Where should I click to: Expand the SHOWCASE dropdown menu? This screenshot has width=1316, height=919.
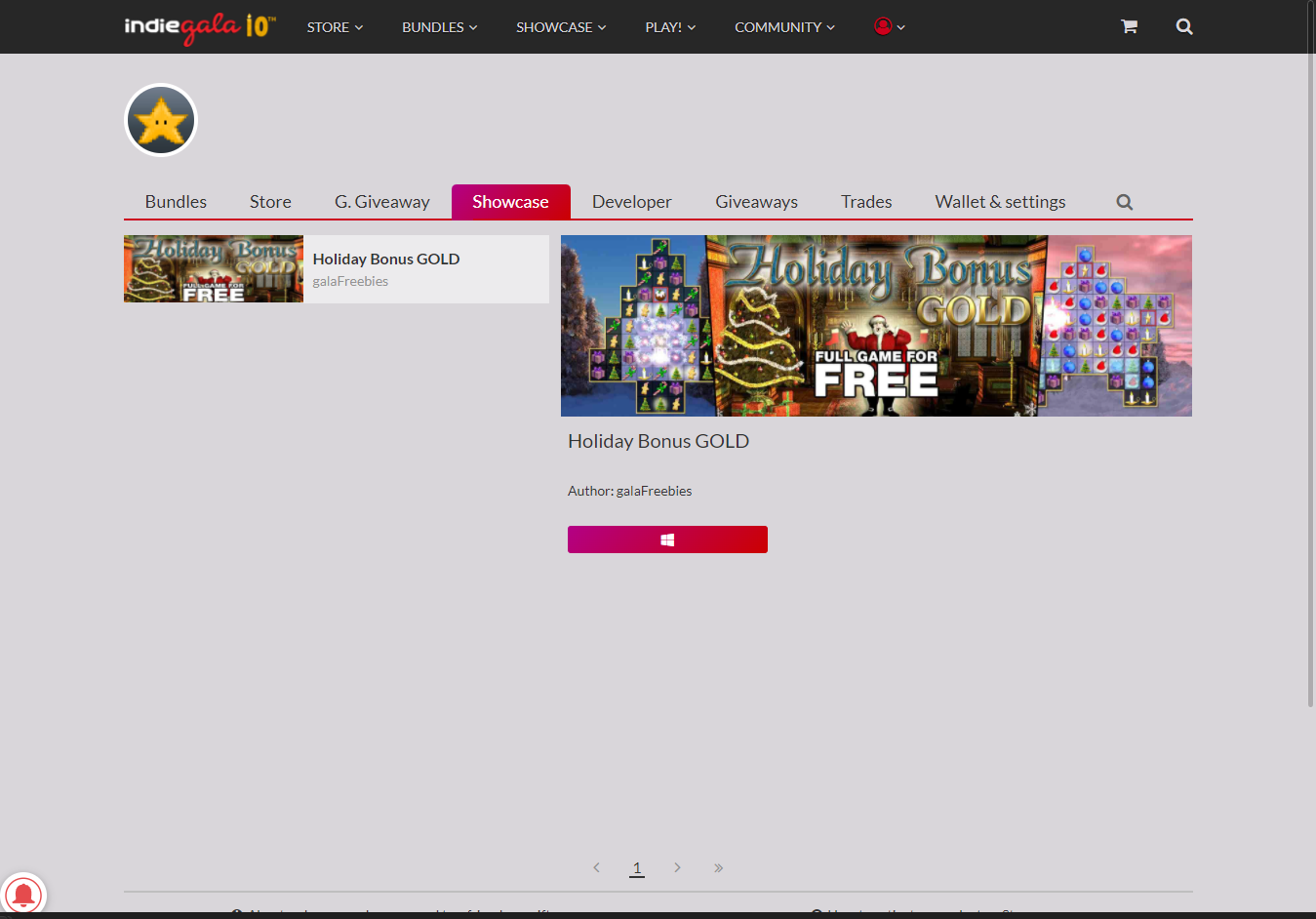pos(561,27)
